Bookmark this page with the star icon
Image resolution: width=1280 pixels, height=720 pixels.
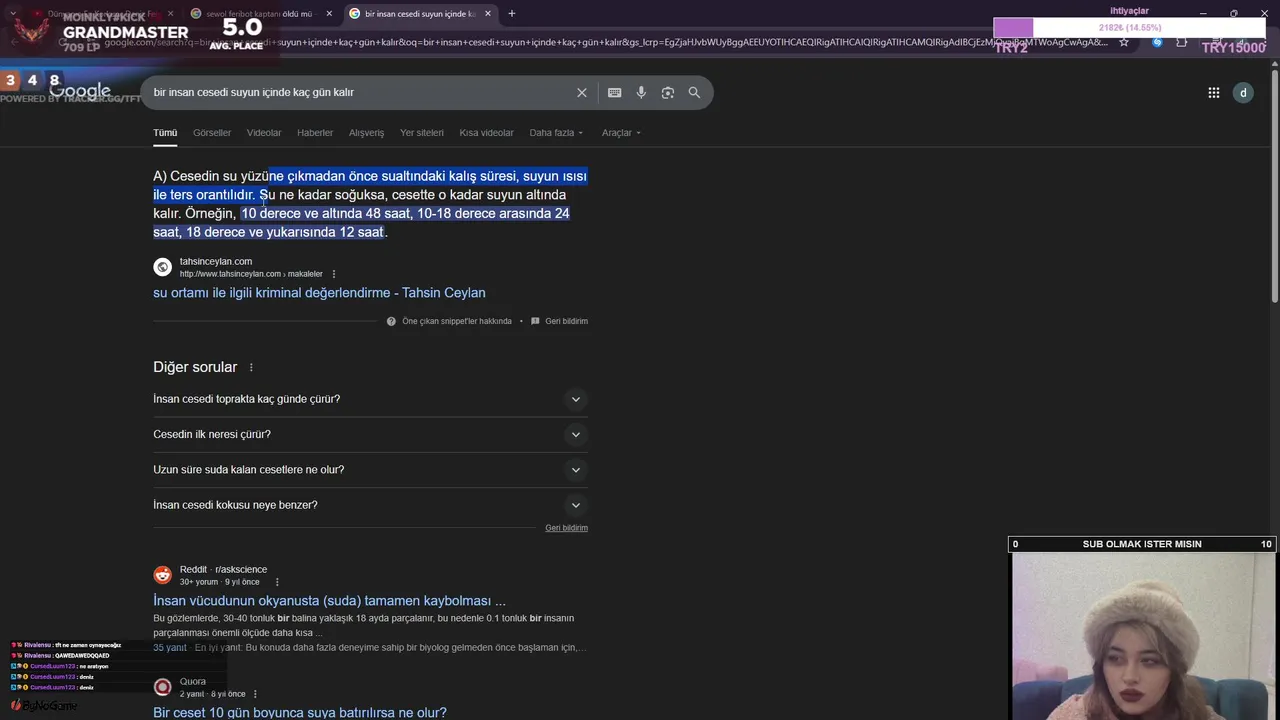(x=1125, y=42)
